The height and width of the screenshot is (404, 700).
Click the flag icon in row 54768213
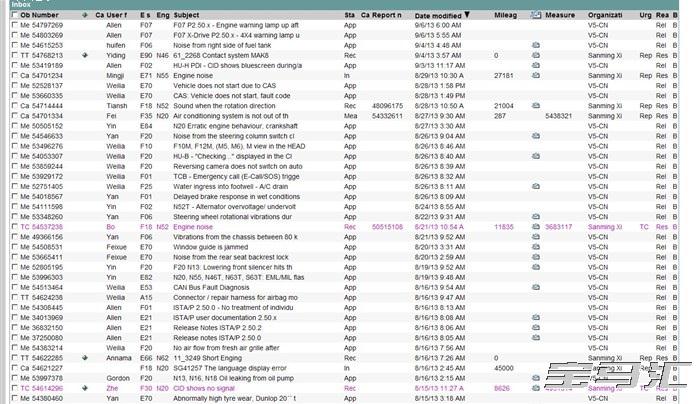point(85,55)
